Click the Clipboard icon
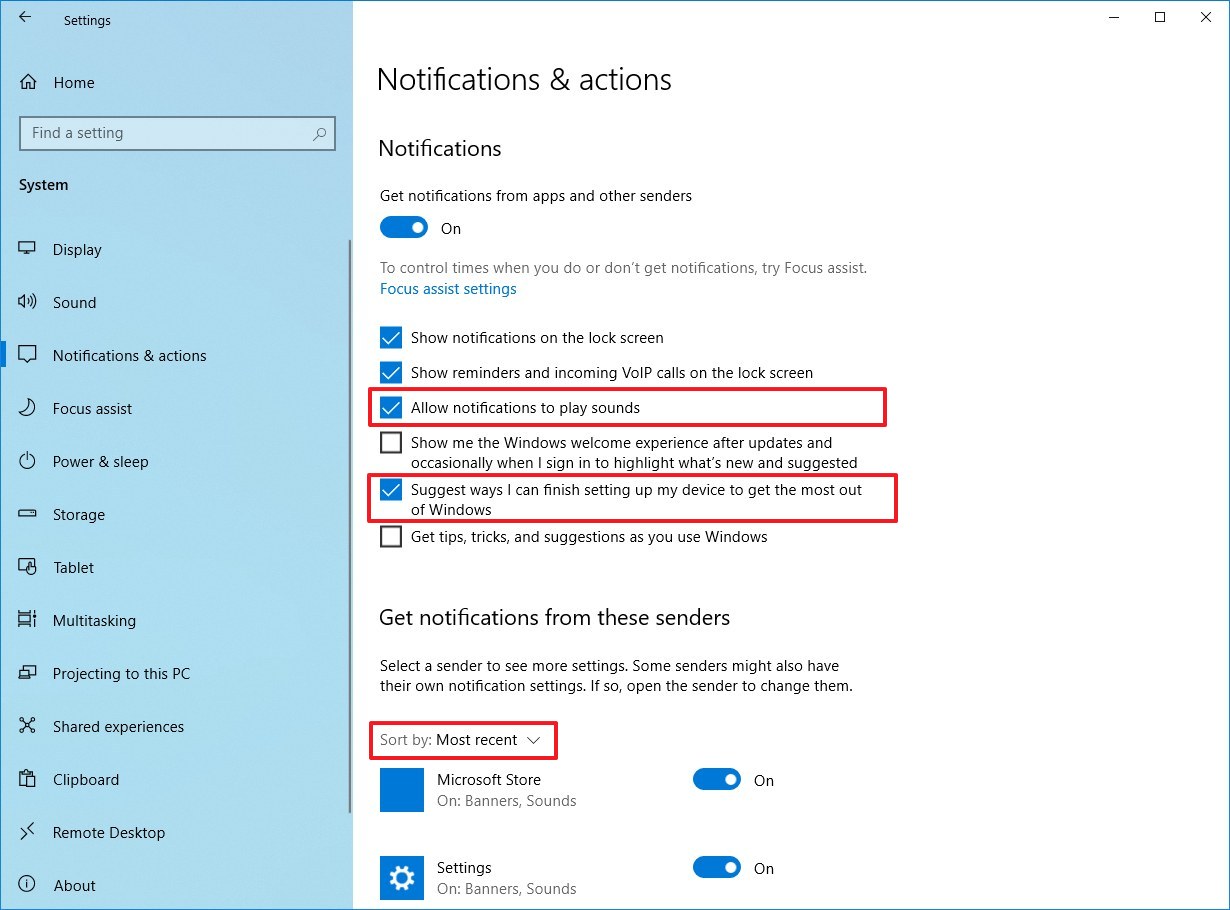This screenshot has width=1230, height=910. pyautogui.click(x=28, y=779)
